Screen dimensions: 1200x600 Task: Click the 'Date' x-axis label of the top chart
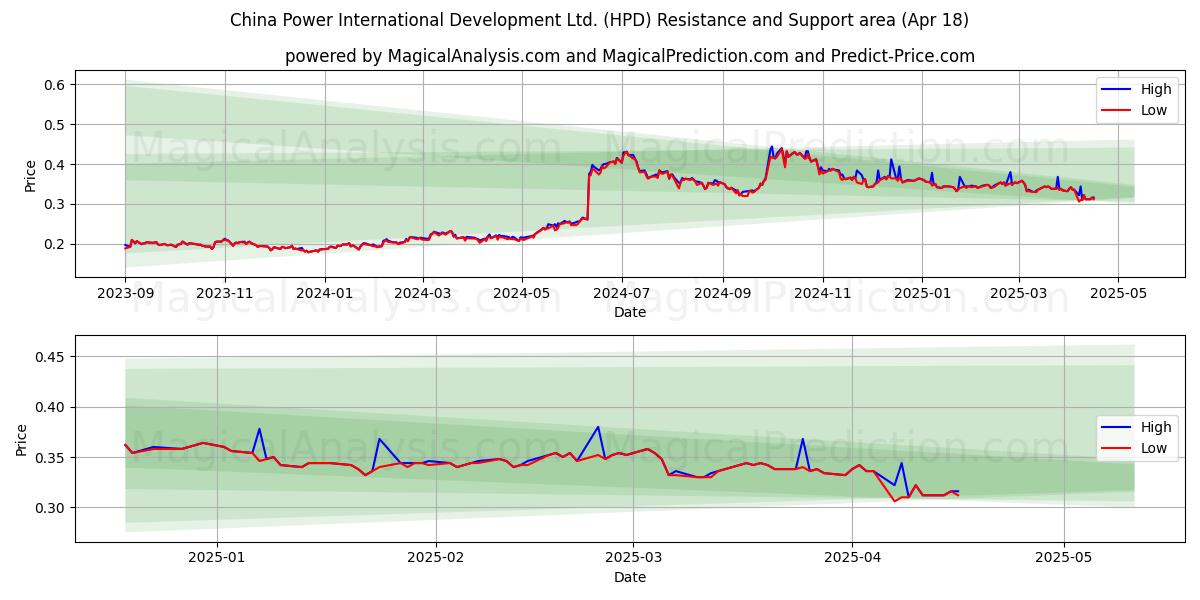pyautogui.click(x=630, y=312)
